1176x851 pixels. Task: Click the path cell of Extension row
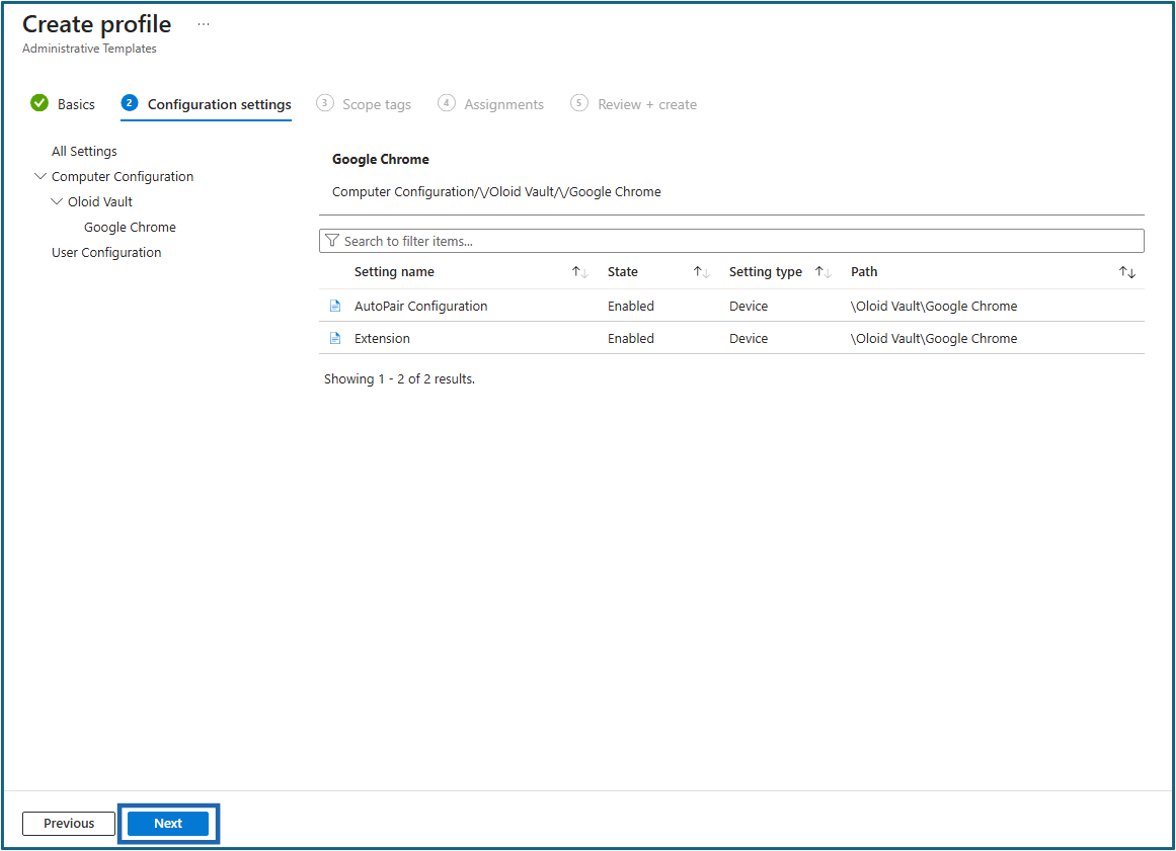(x=934, y=338)
